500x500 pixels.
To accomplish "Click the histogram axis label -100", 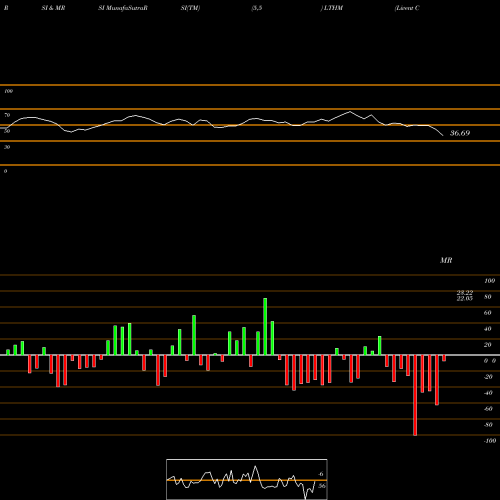I will click(490, 441).
